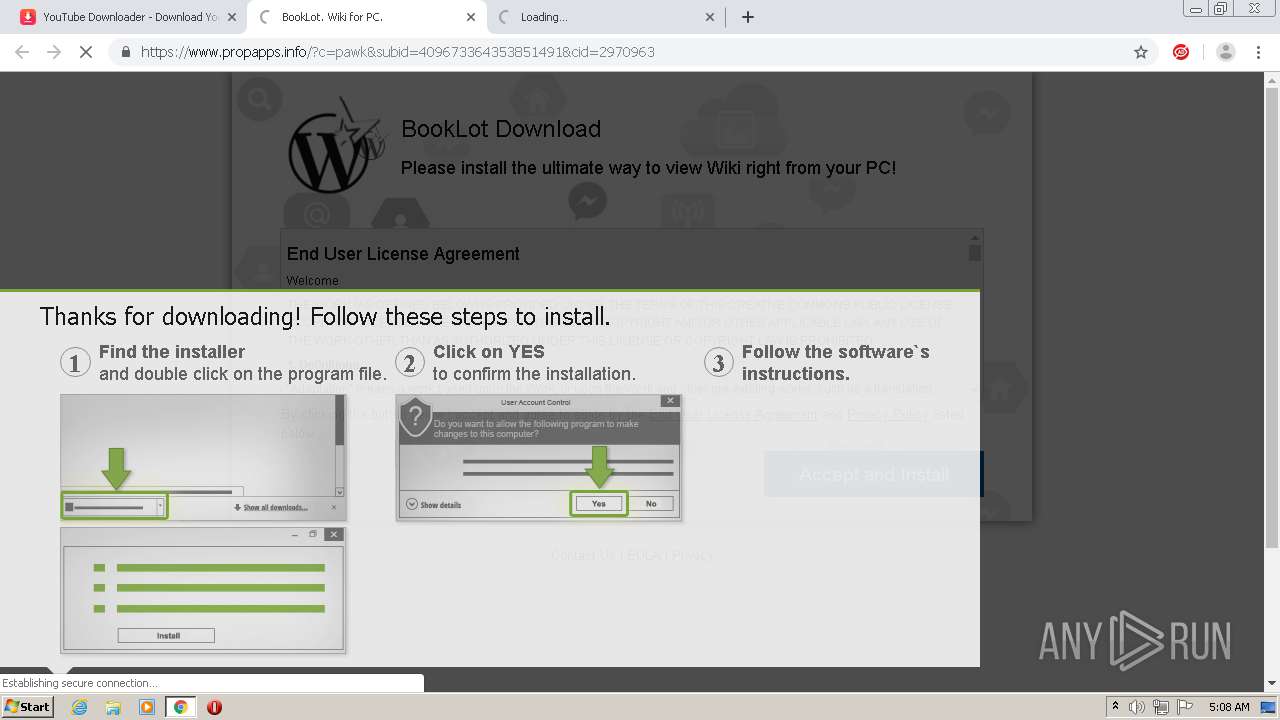Screen dimensions: 1280x720
Task: Show hidden system tray icons
Action: [1115, 707]
